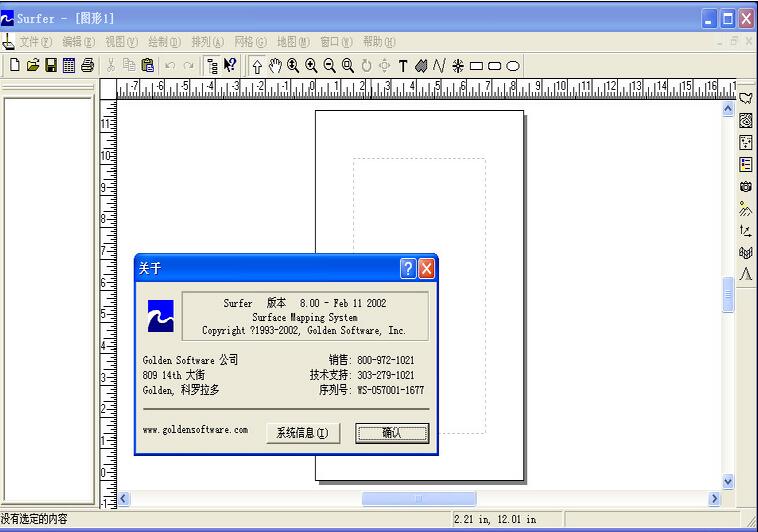Select the Text tool

tap(403, 66)
